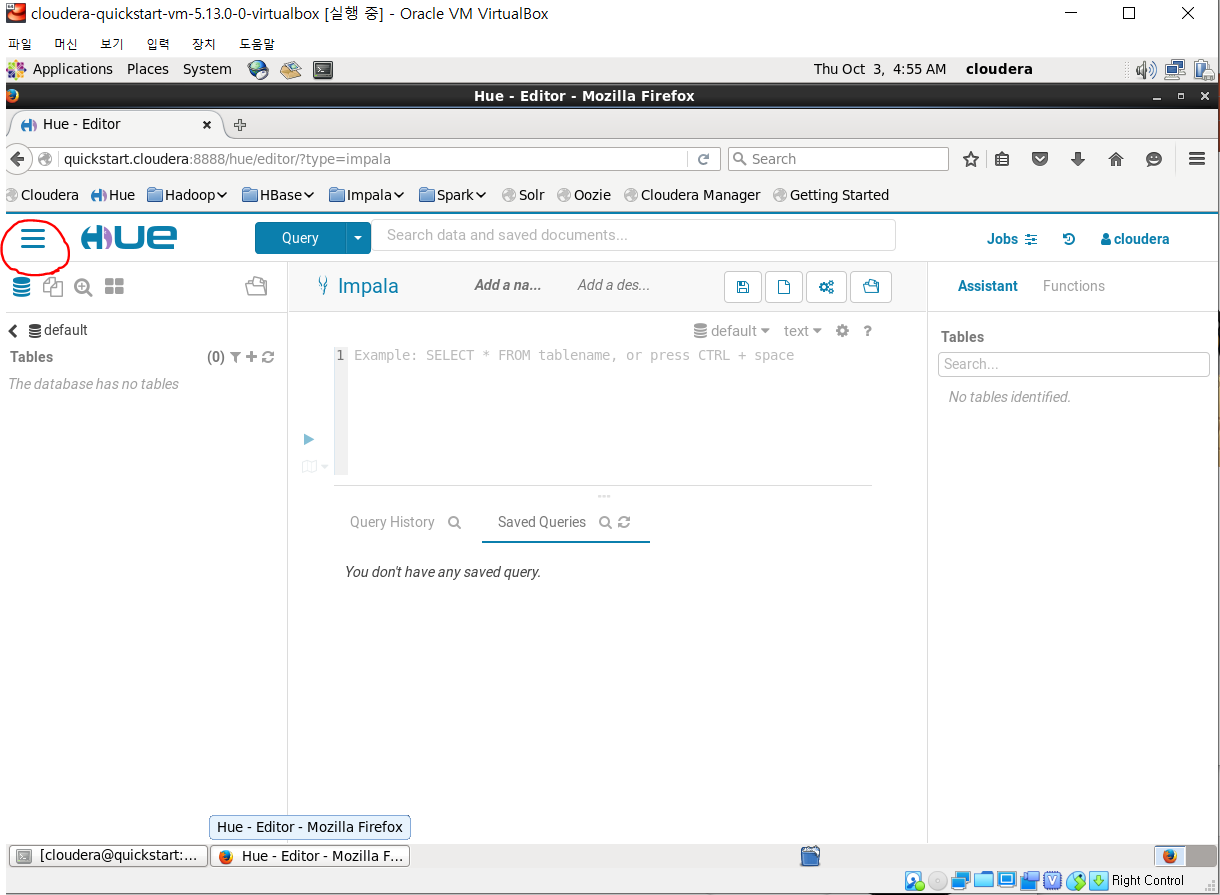Open the task history clock icon
Screen dimensions: 1220x895
click(1069, 239)
